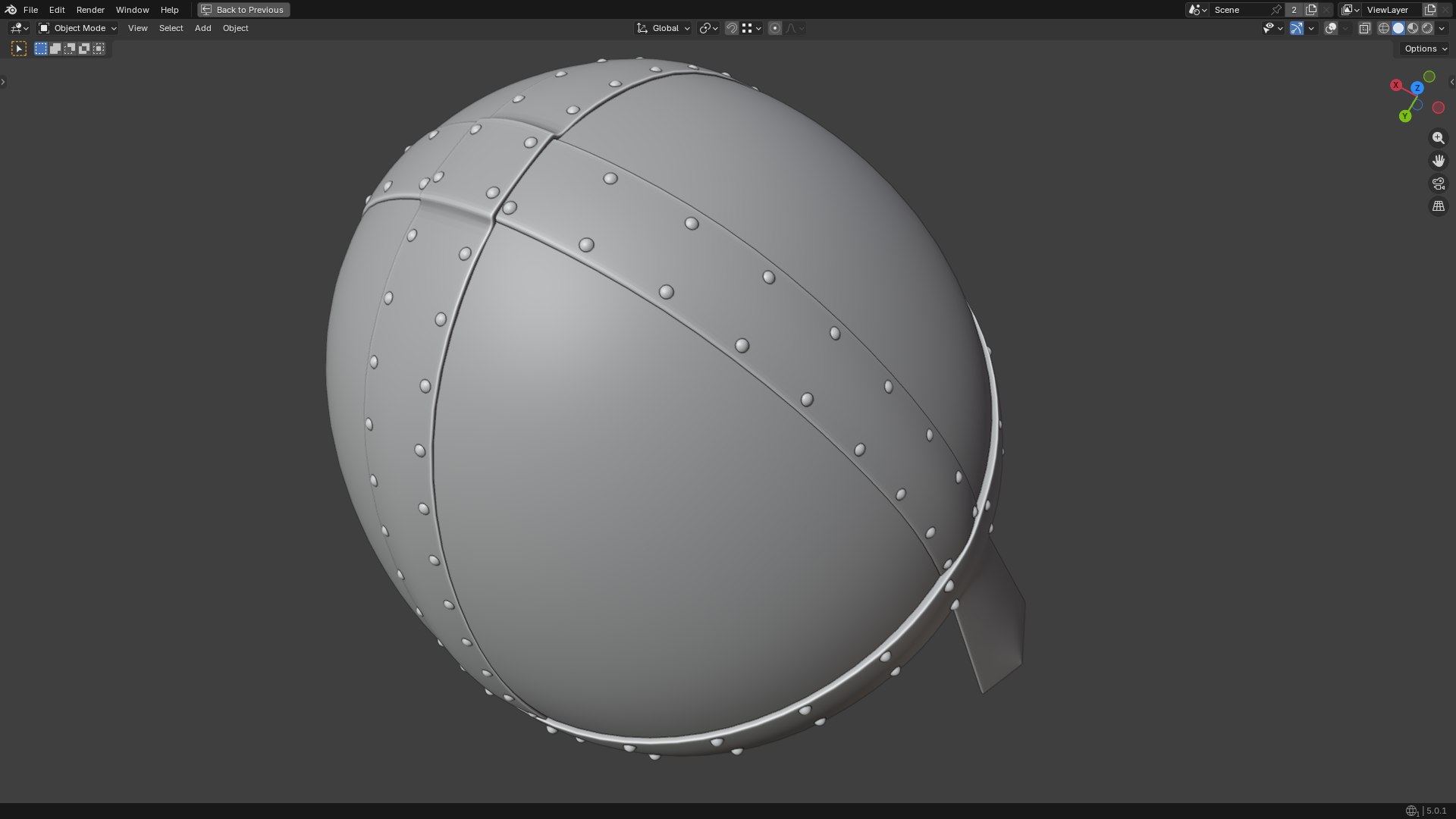Choose the extend selection mode
Image resolution: width=1456 pixels, height=819 pixels.
(x=55, y=49)
